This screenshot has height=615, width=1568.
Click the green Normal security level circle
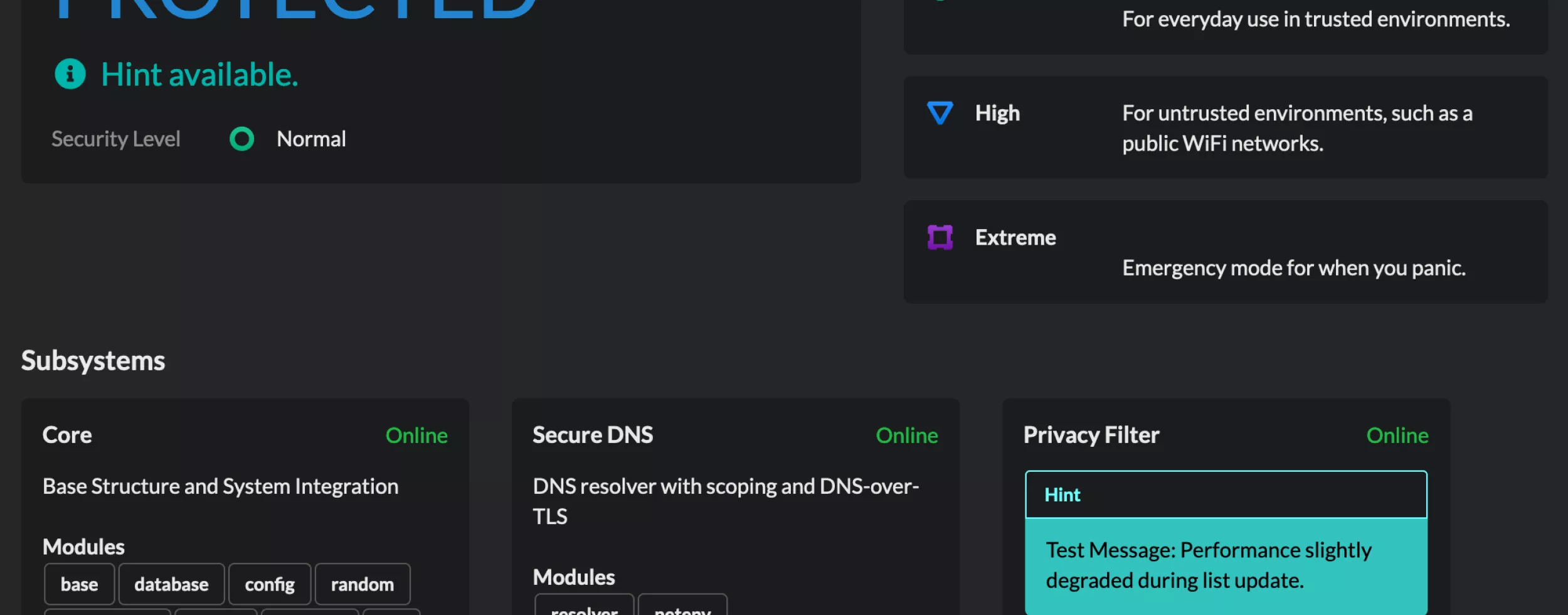(241, 139)
